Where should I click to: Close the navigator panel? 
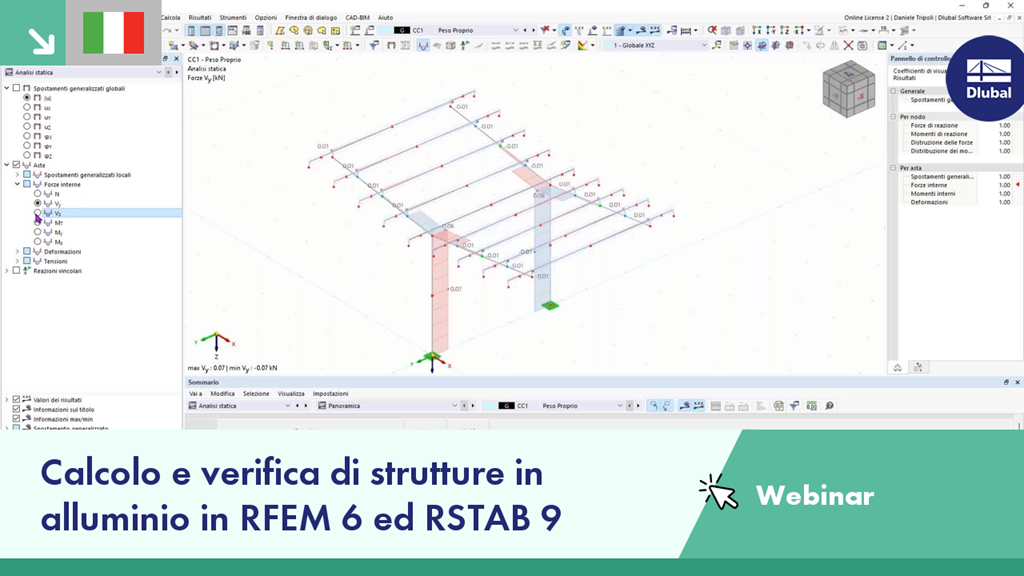176,59
